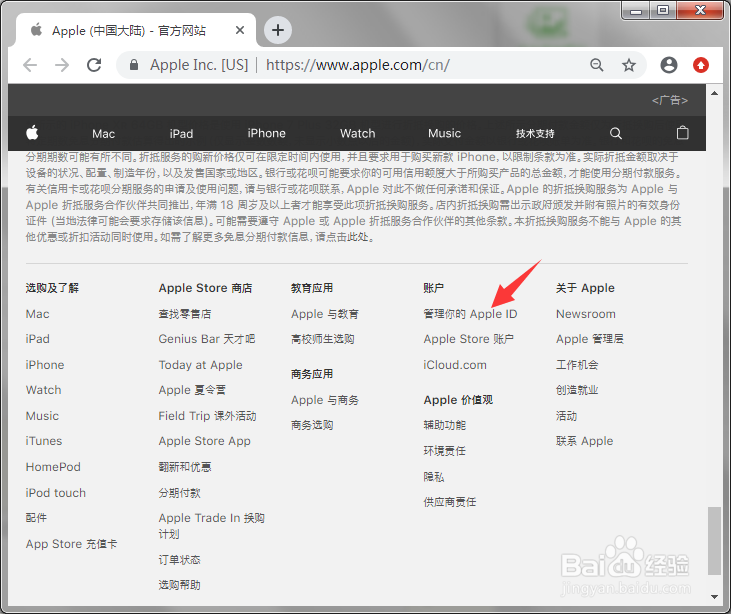The height and width of the screenshot is (614, 731).
Task: Open footer link Genius Bar 天才吧
Action: pos(207,339)
